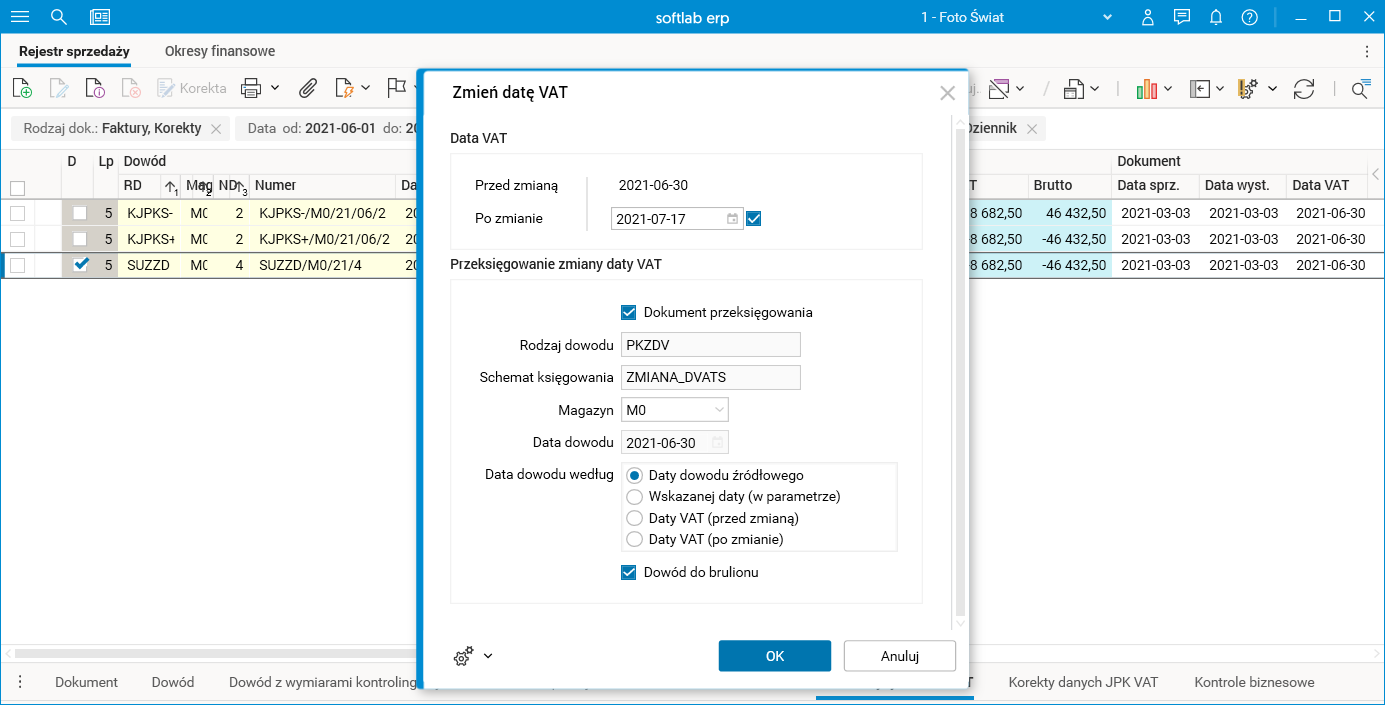Click the document with table export icon
The image size is (1385, 705).
[x=1074, y=89]
